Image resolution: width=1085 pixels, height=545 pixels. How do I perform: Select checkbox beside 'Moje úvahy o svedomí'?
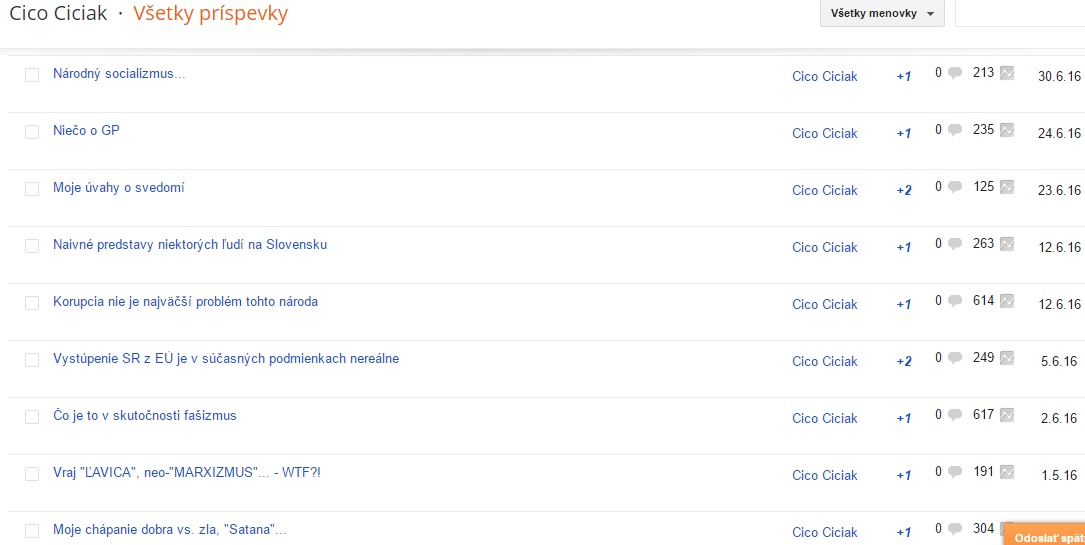32,189
